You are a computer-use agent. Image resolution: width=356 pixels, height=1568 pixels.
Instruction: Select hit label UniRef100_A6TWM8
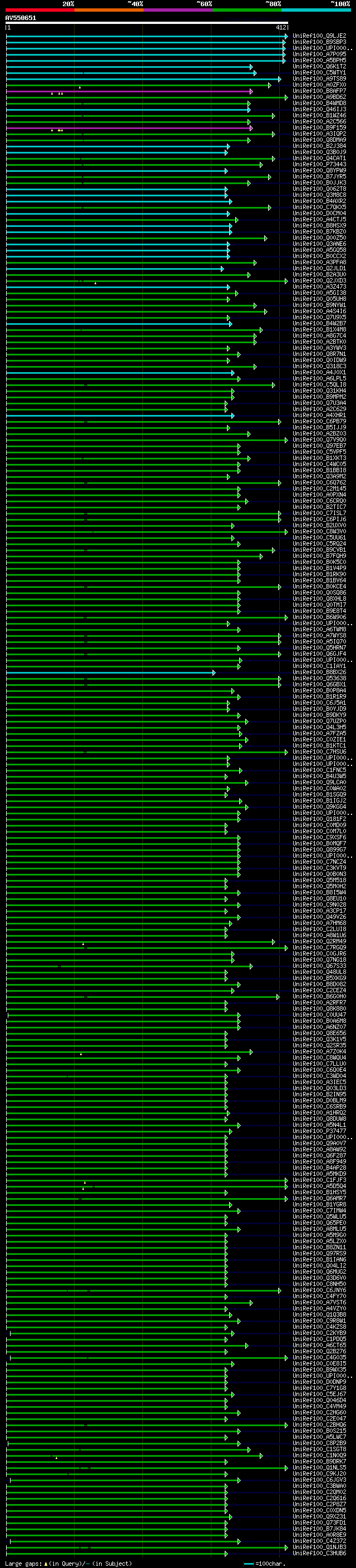(x=319, y=630)
